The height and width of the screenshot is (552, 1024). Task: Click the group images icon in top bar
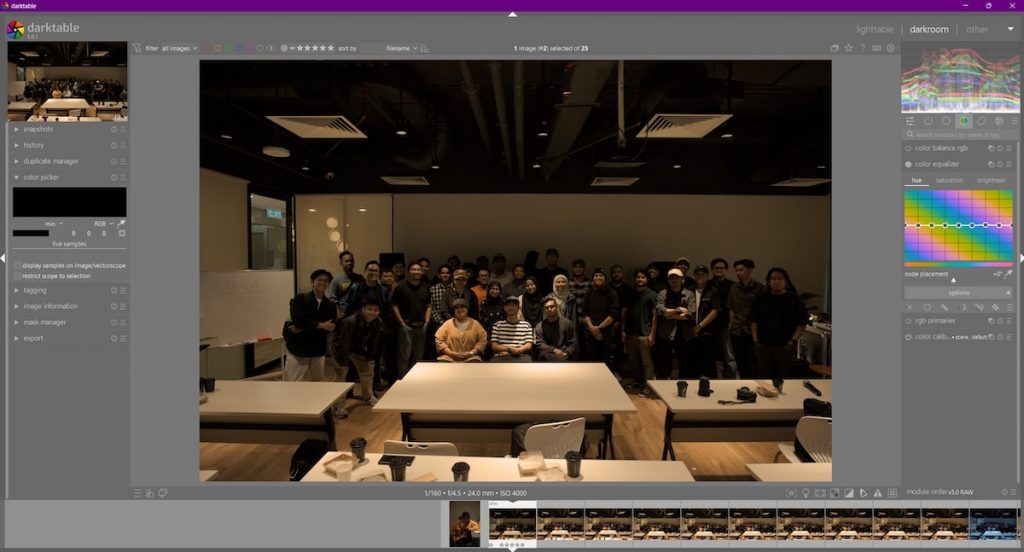pyautogui.click(x=834, y=48)
